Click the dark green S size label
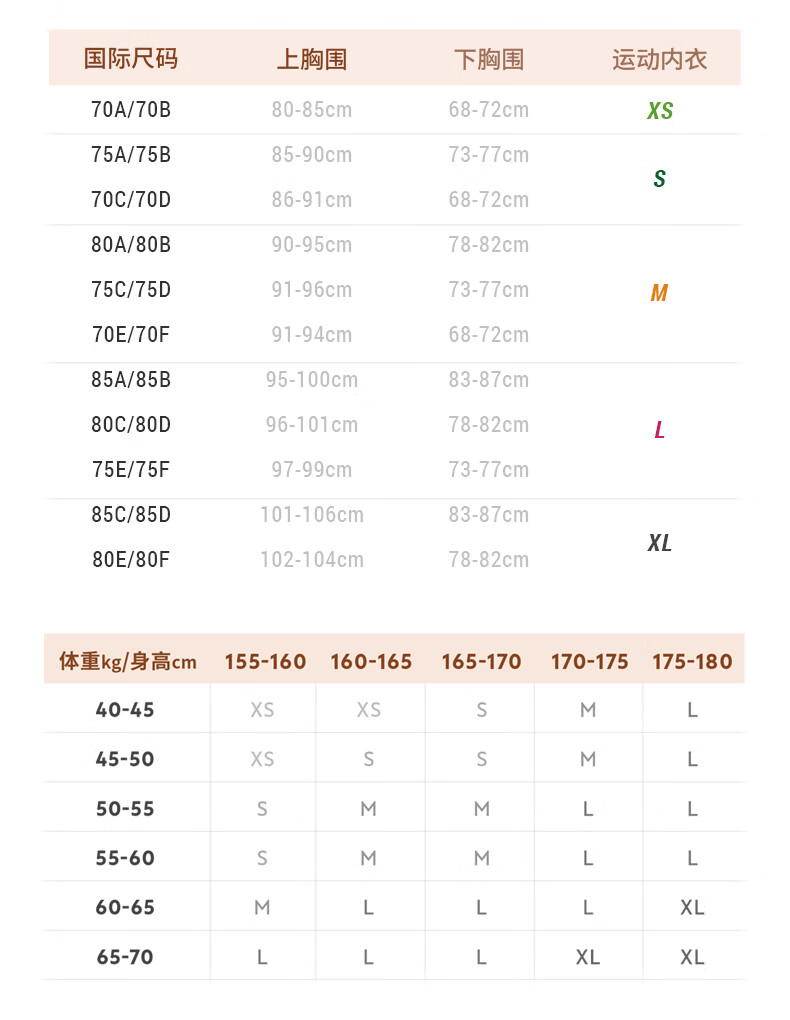The image size is (790, 1020). click(x=659, y=179)
